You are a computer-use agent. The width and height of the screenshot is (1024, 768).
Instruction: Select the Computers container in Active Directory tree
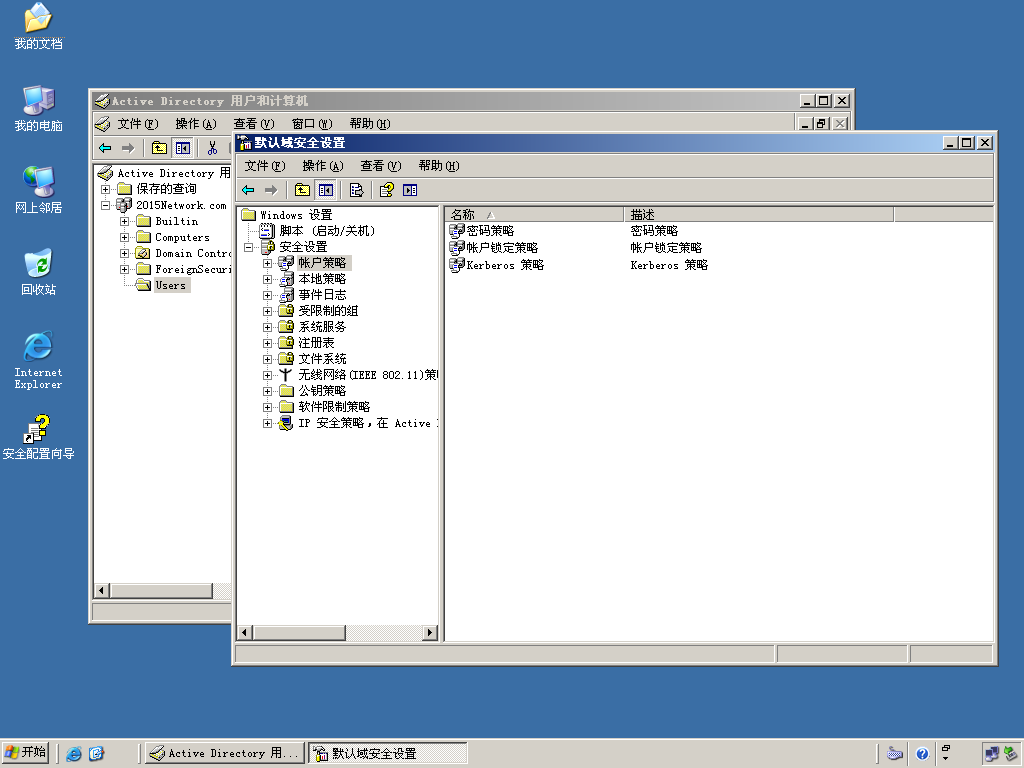click(x=182, y=238)
